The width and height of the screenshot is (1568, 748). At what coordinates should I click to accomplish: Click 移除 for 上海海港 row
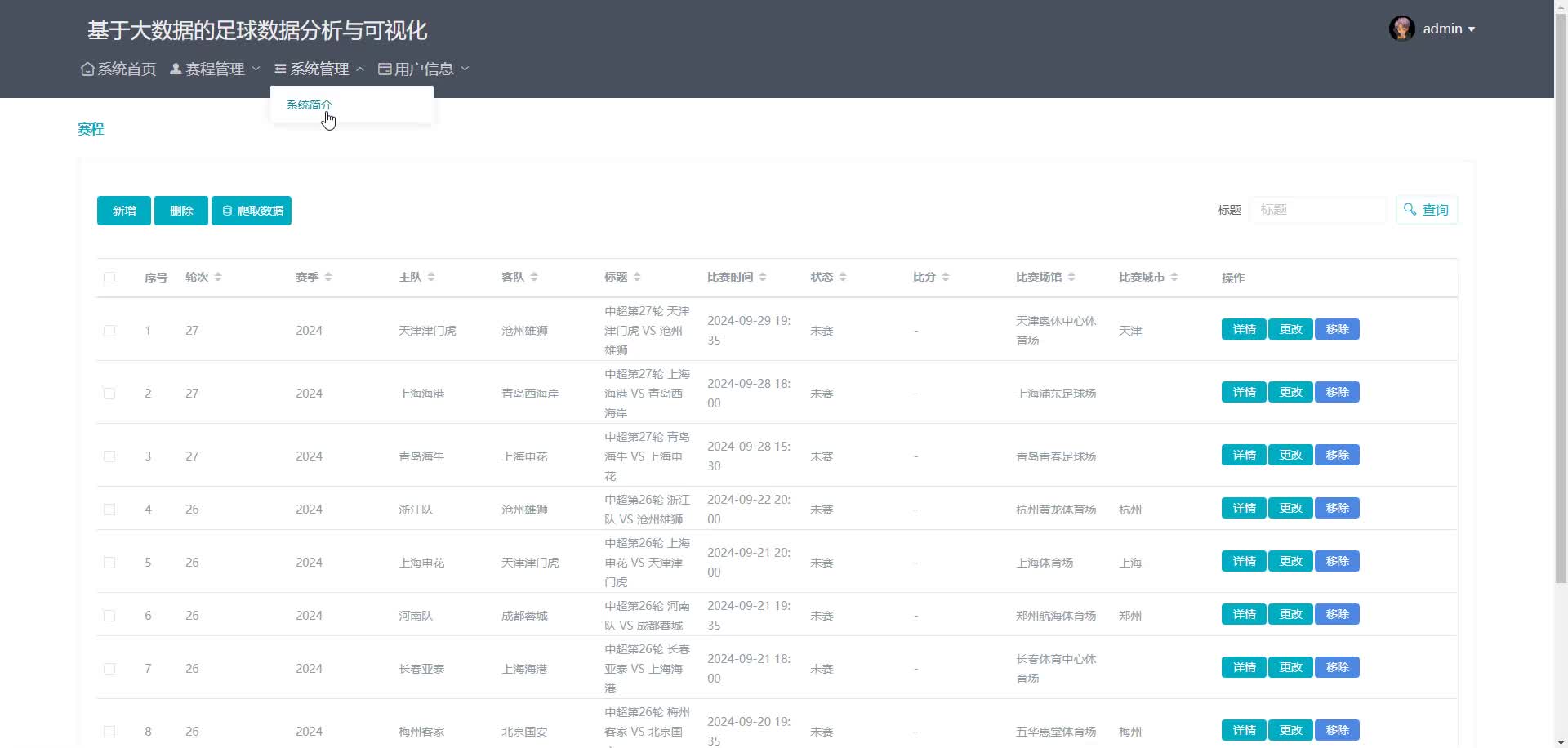click(x=1337, y=392)
